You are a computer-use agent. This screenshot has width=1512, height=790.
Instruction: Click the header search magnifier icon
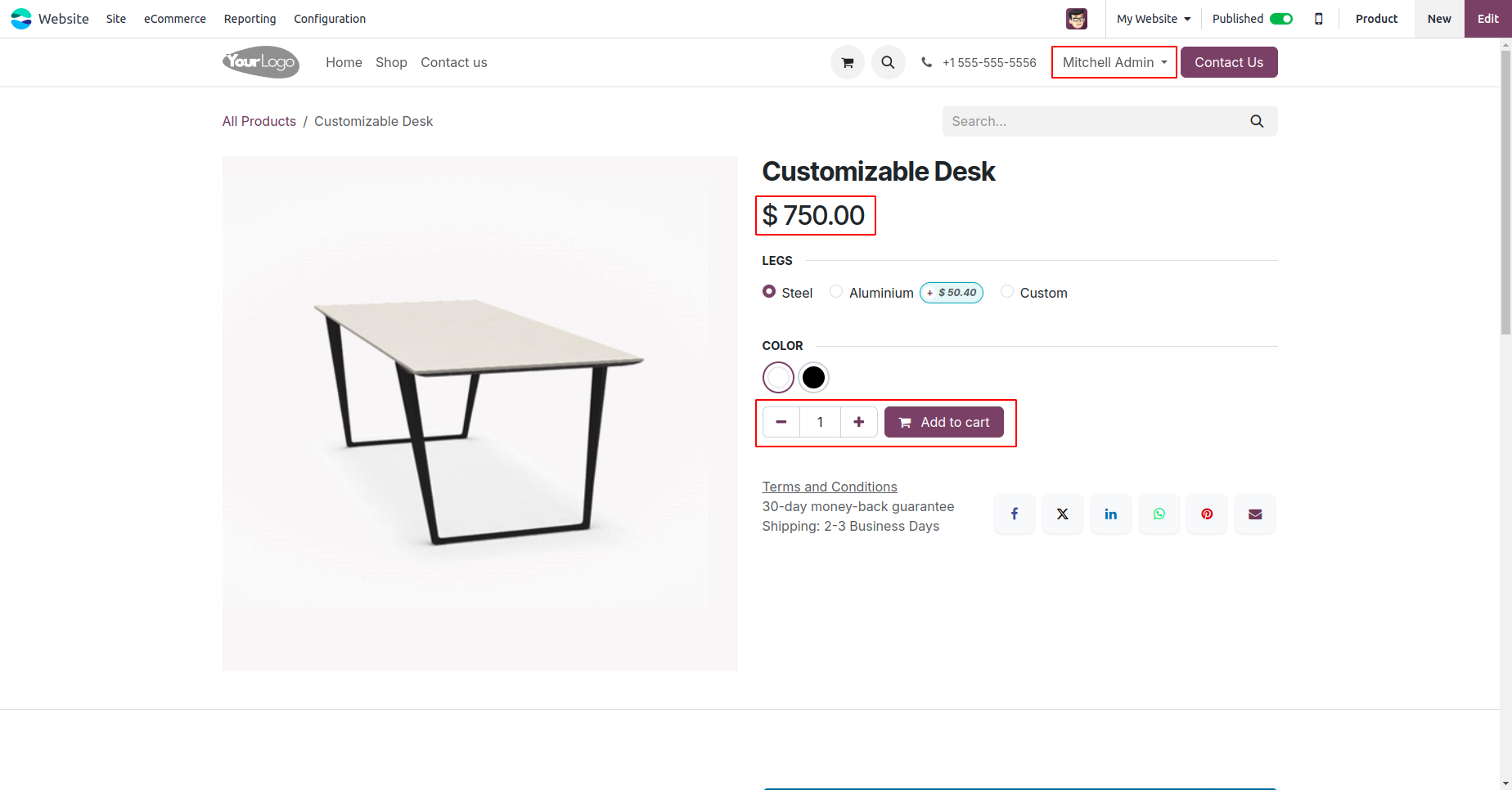(x=888, y=62)
